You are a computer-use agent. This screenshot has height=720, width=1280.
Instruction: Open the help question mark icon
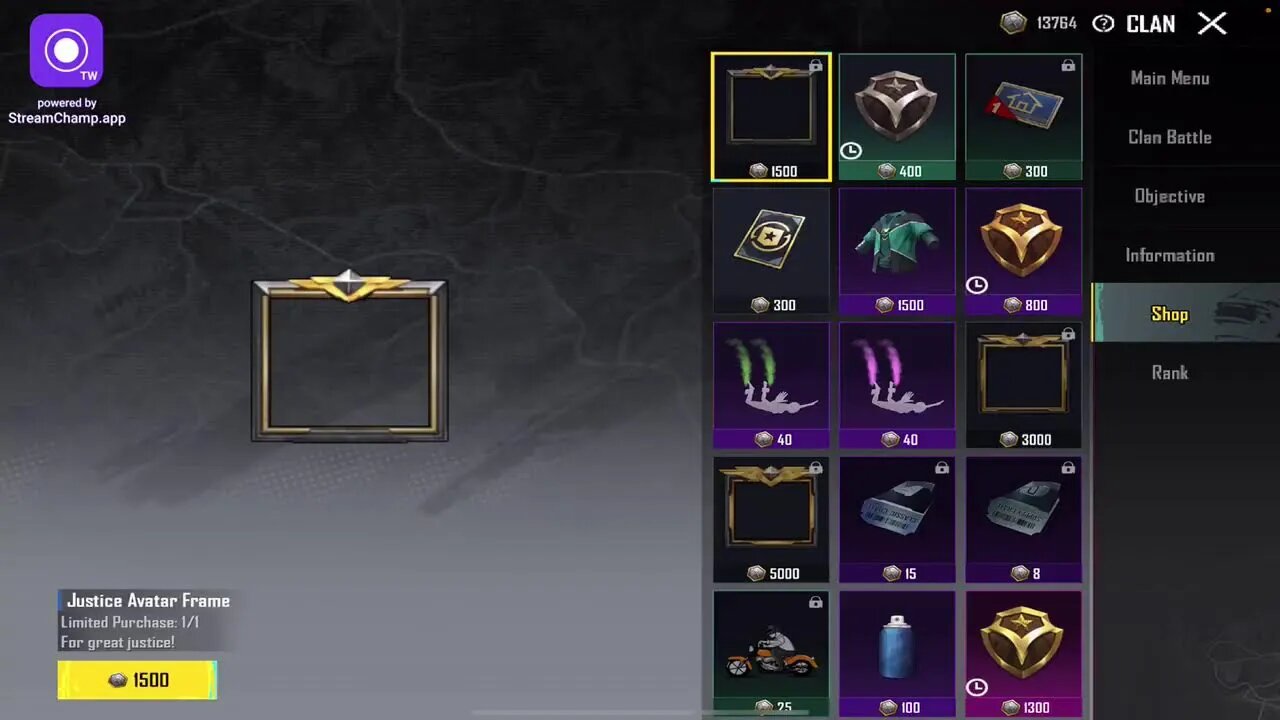(1103, 23)
